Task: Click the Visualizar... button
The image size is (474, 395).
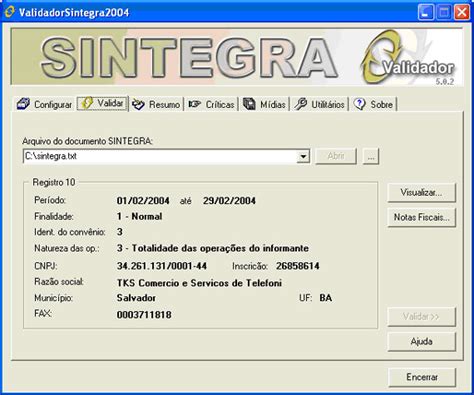Action: pos(421,193)
